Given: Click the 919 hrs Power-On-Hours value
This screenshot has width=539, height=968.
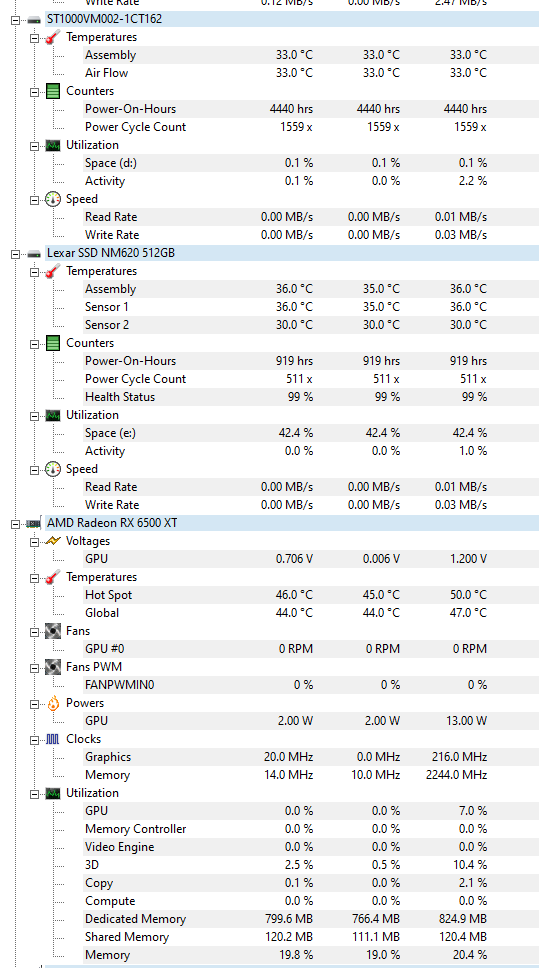Looking at the screenshot, I should coord(295,361).
